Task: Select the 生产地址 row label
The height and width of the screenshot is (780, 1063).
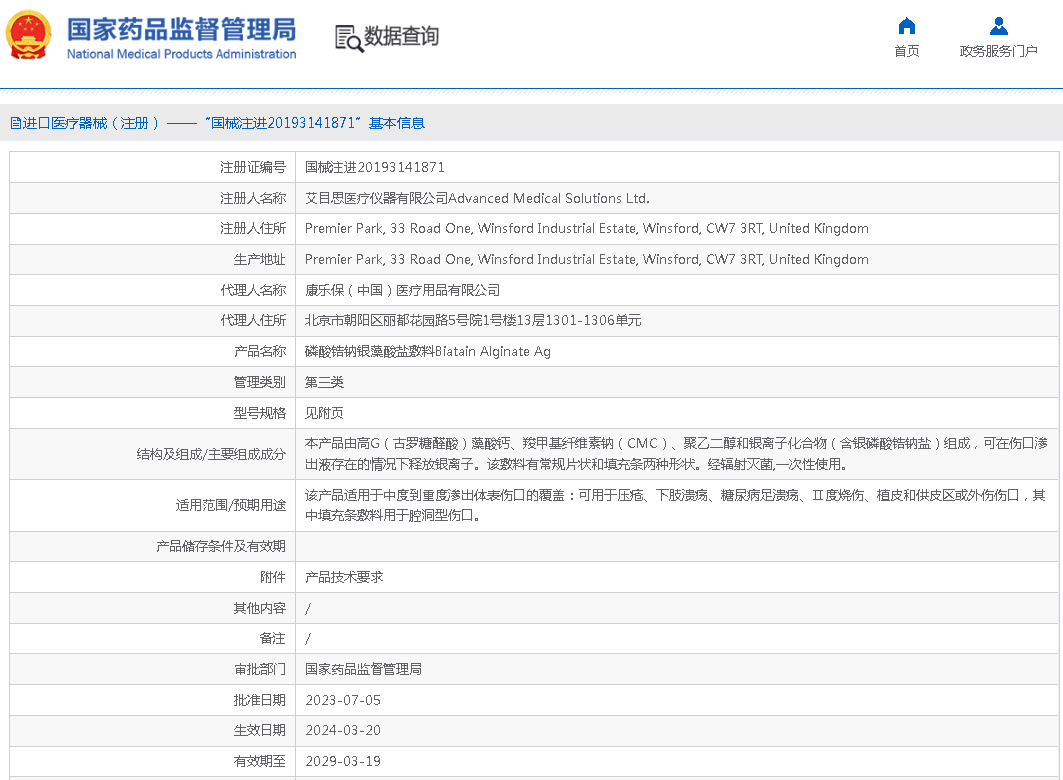Action: (260, 260)
